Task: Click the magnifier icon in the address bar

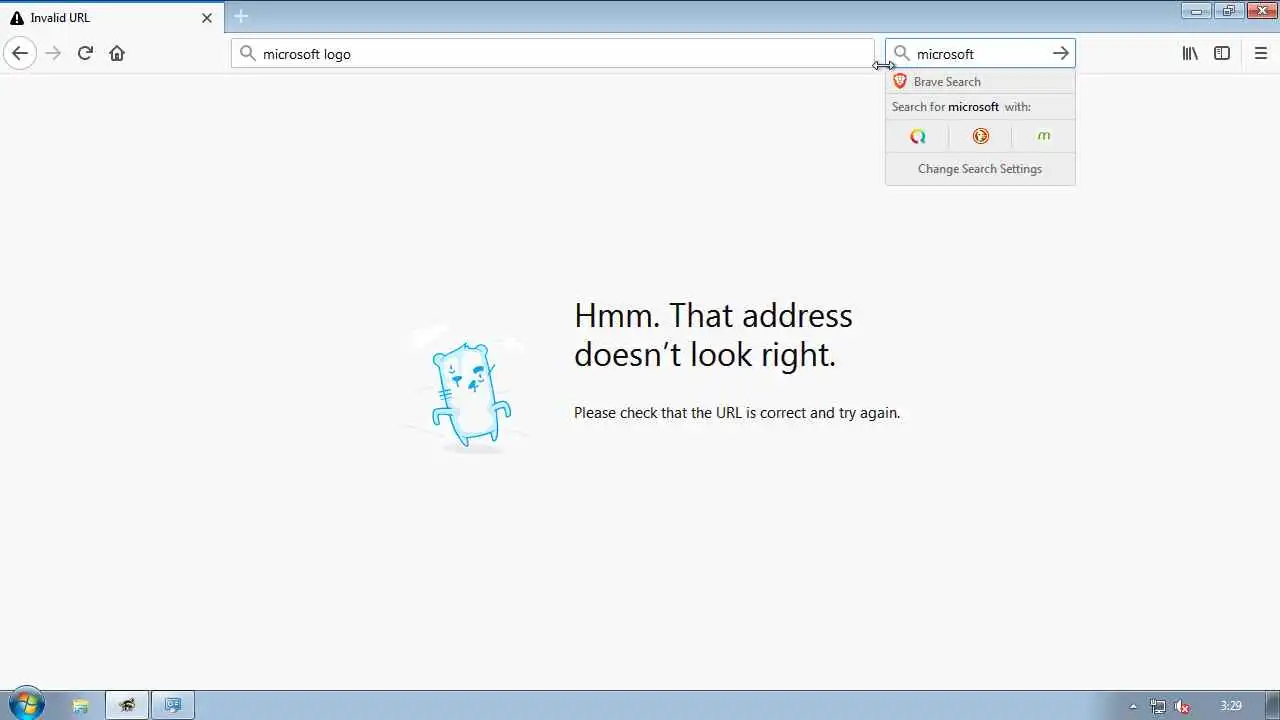Action: click(248, 54)
